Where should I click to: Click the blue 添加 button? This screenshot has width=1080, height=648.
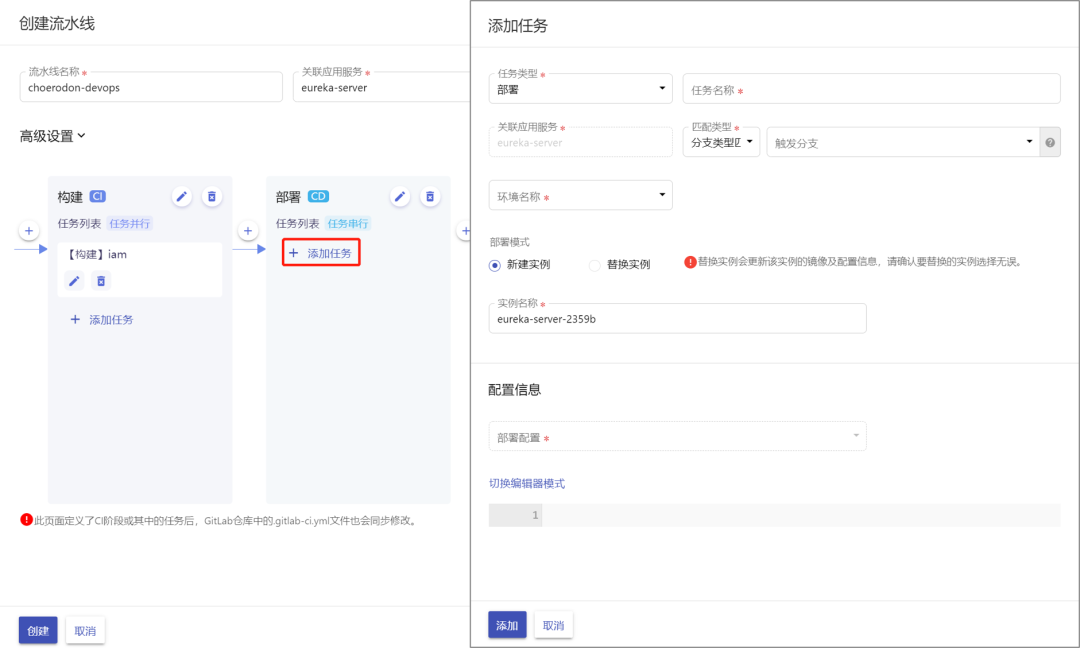[507, 625]
